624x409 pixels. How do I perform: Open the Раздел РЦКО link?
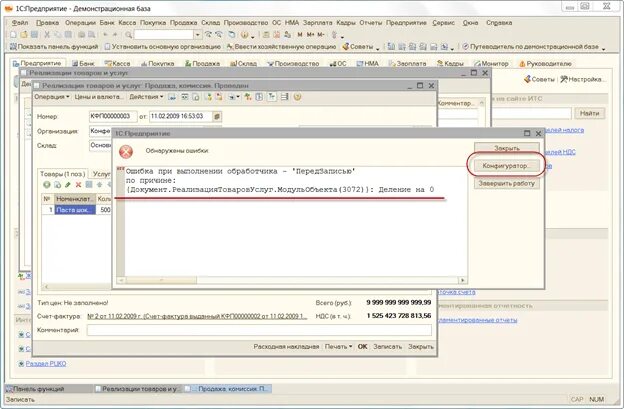(46, 364)
